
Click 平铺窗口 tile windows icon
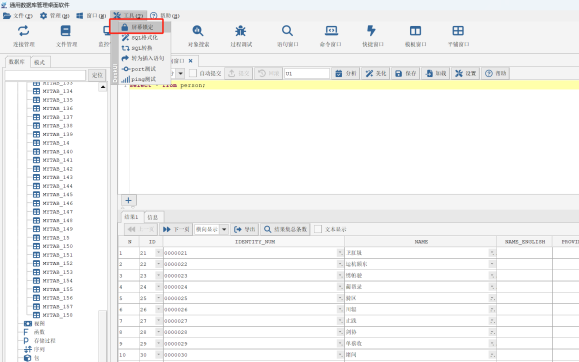(x=458, y=31)
